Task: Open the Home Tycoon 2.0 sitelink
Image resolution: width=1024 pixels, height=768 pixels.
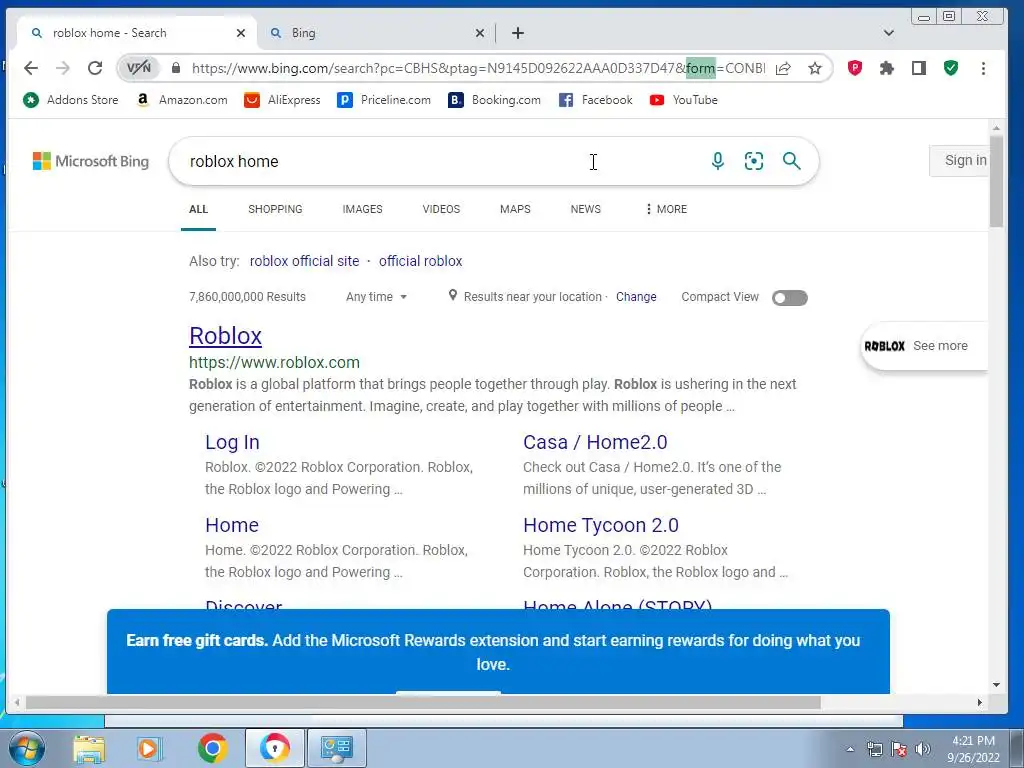Action: 601,525
